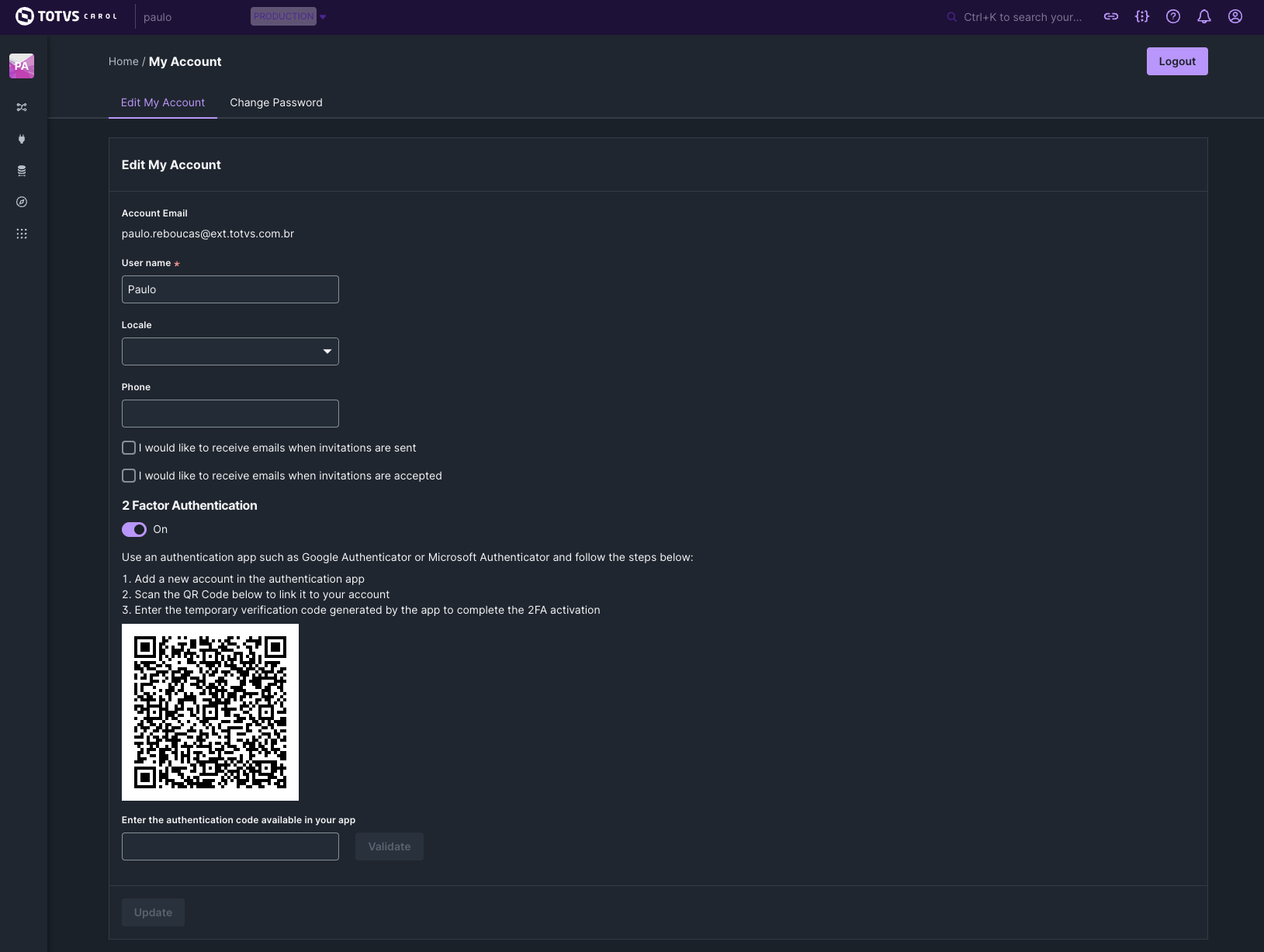
Task: Check receive emails when invitations are accepted
Action: [129, 476]
